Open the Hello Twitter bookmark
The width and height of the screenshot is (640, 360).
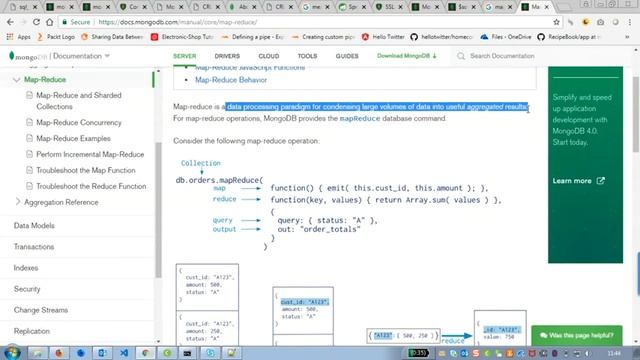[383, 37]
